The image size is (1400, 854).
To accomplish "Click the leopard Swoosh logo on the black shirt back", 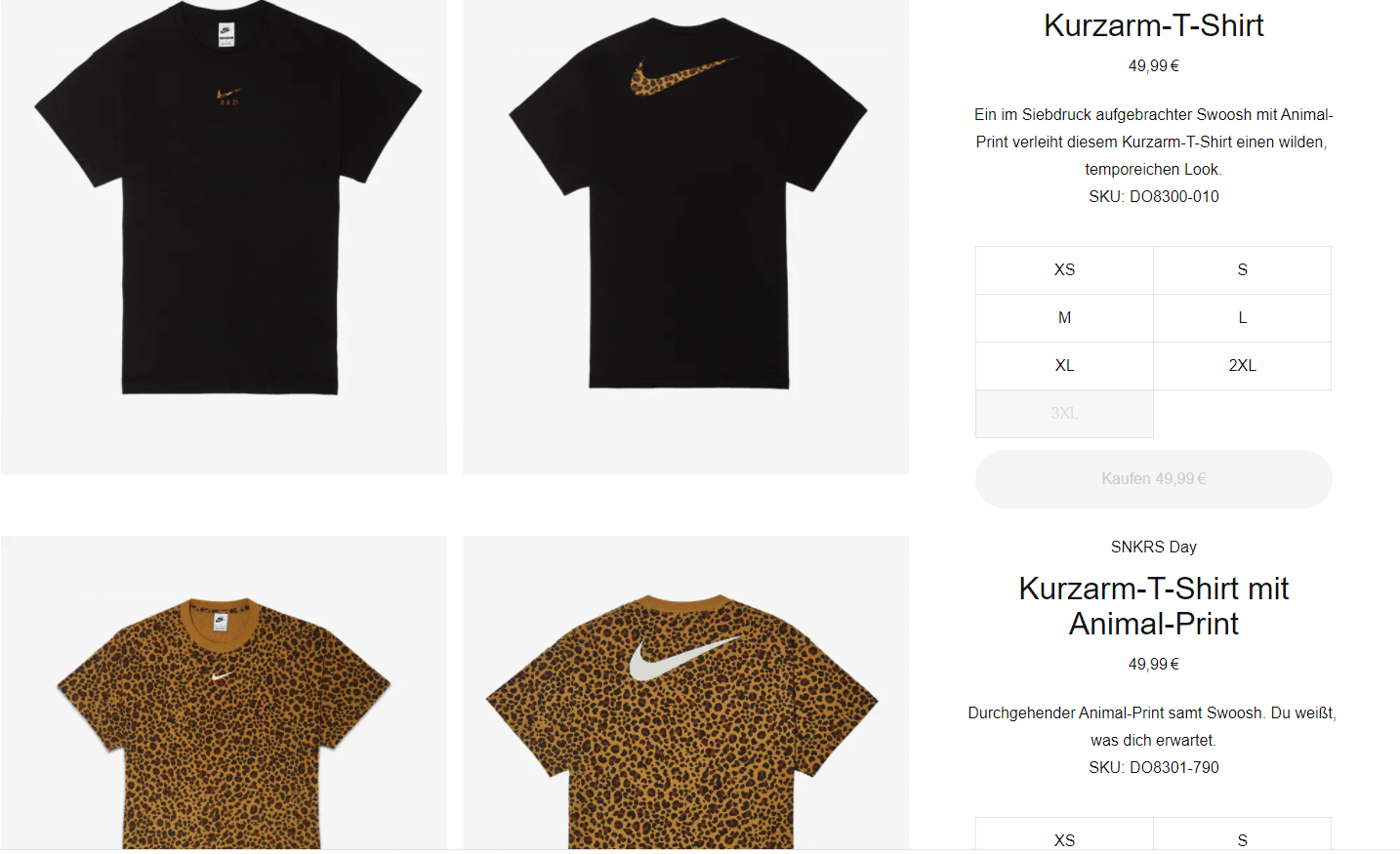I will [679, 76].
